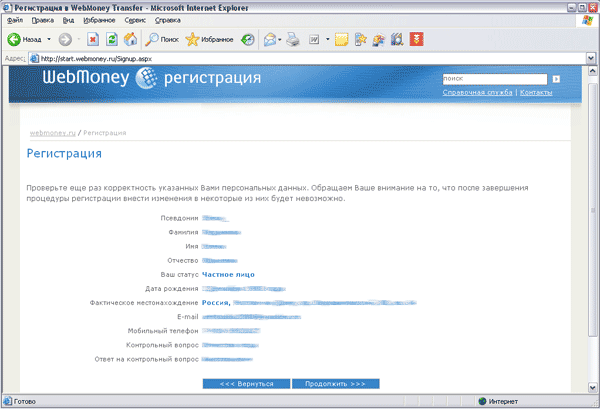The image size is (600, 409).
Task: Click the yellow note toolbar icon
Action: tap(341, 39)
